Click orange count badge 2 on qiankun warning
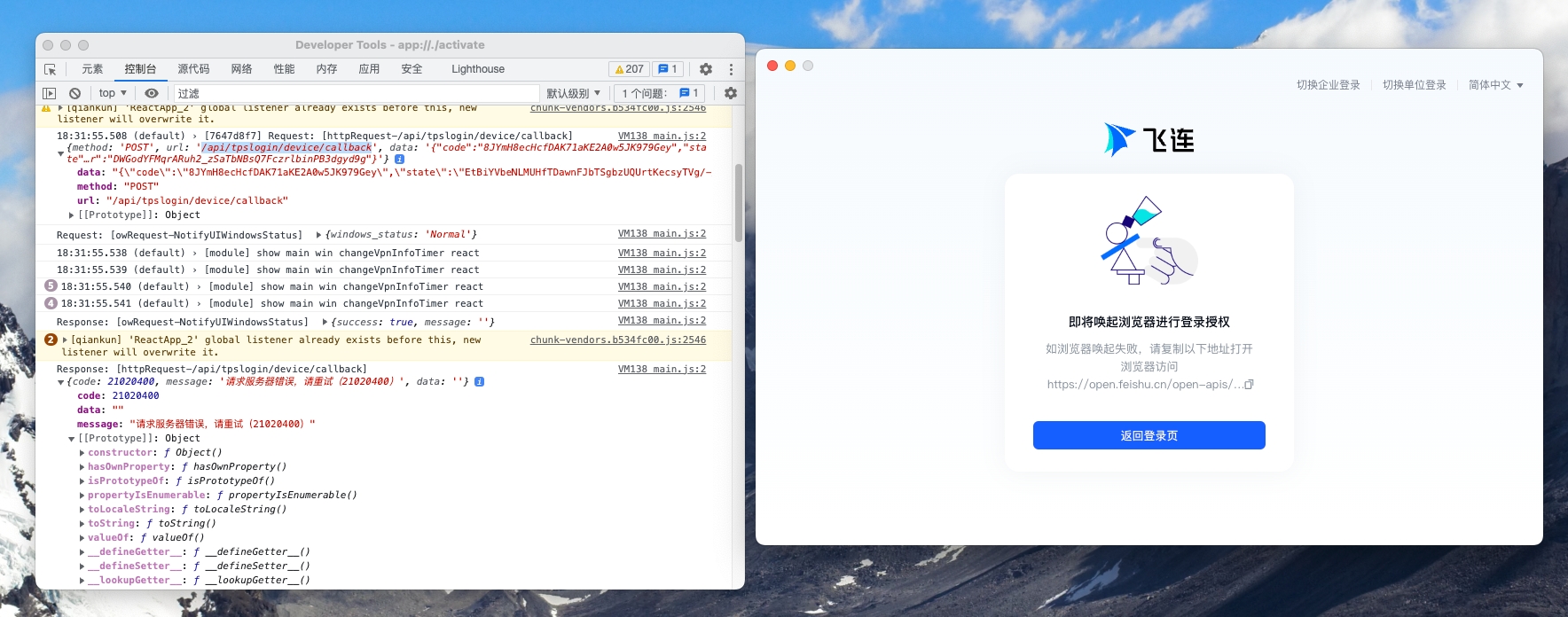This screenshot has width=1568, height=617. [x=51, y=340]
